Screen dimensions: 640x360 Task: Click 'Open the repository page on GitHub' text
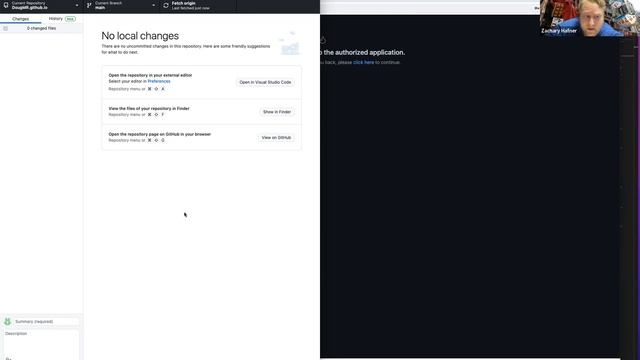[x=160, y=134]
